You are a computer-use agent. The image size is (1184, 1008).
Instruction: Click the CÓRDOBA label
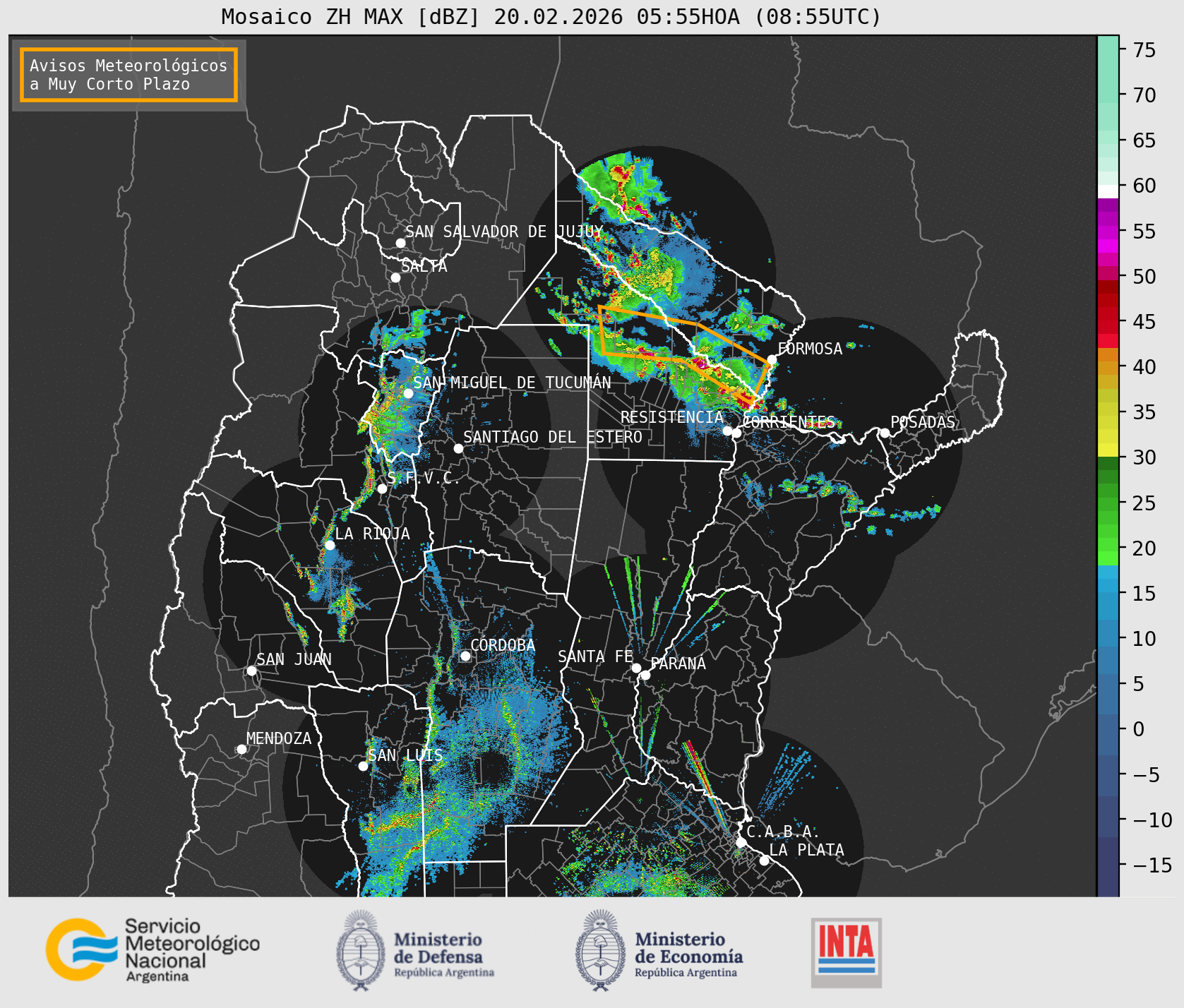[x=503, y=645]
